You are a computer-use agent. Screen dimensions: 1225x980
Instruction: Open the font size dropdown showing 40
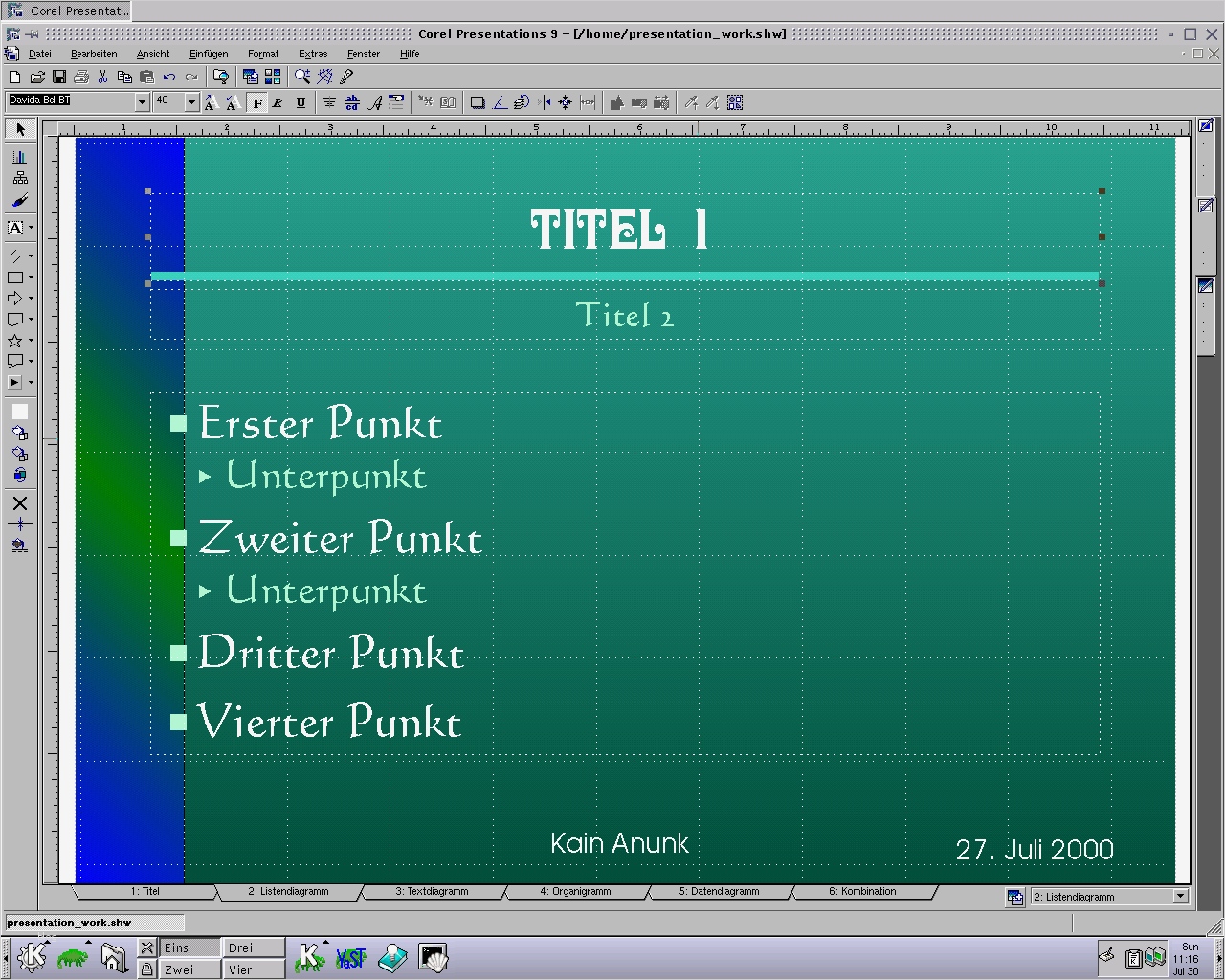click(x=191, y=102)
